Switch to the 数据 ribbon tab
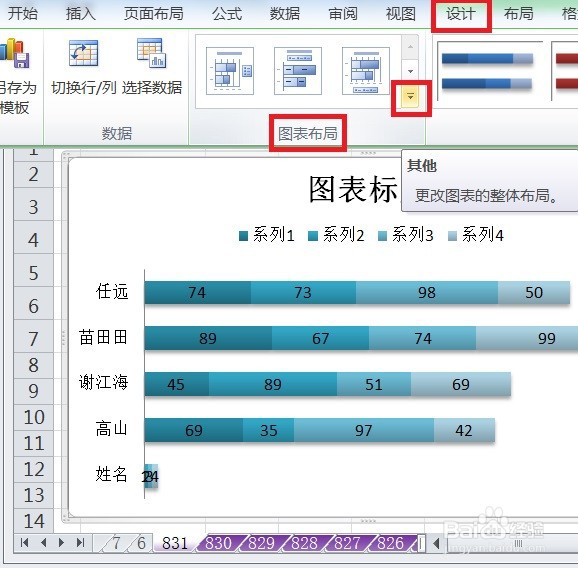 (285, 14)
